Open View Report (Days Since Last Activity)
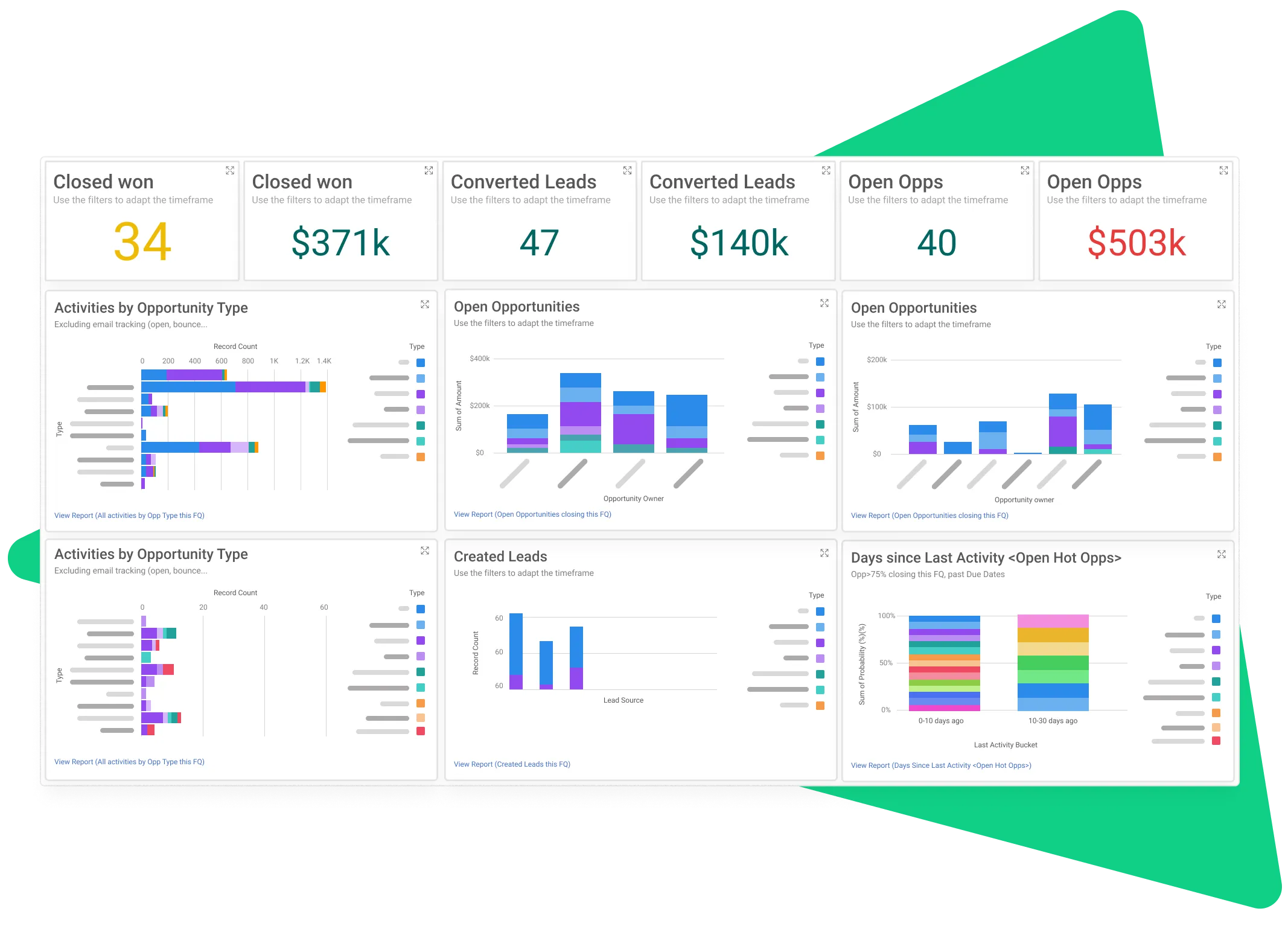The width and height of the screenshot is (1288, 926). tap(941, 765)
